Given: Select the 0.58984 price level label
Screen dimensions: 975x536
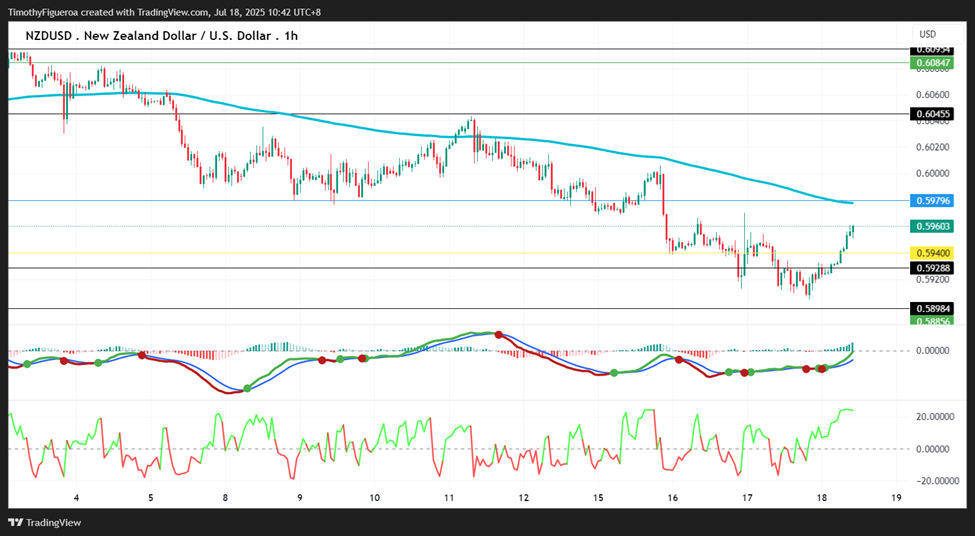Looking at the screenshot, I should pyautogui.click(x=931, y=308).
